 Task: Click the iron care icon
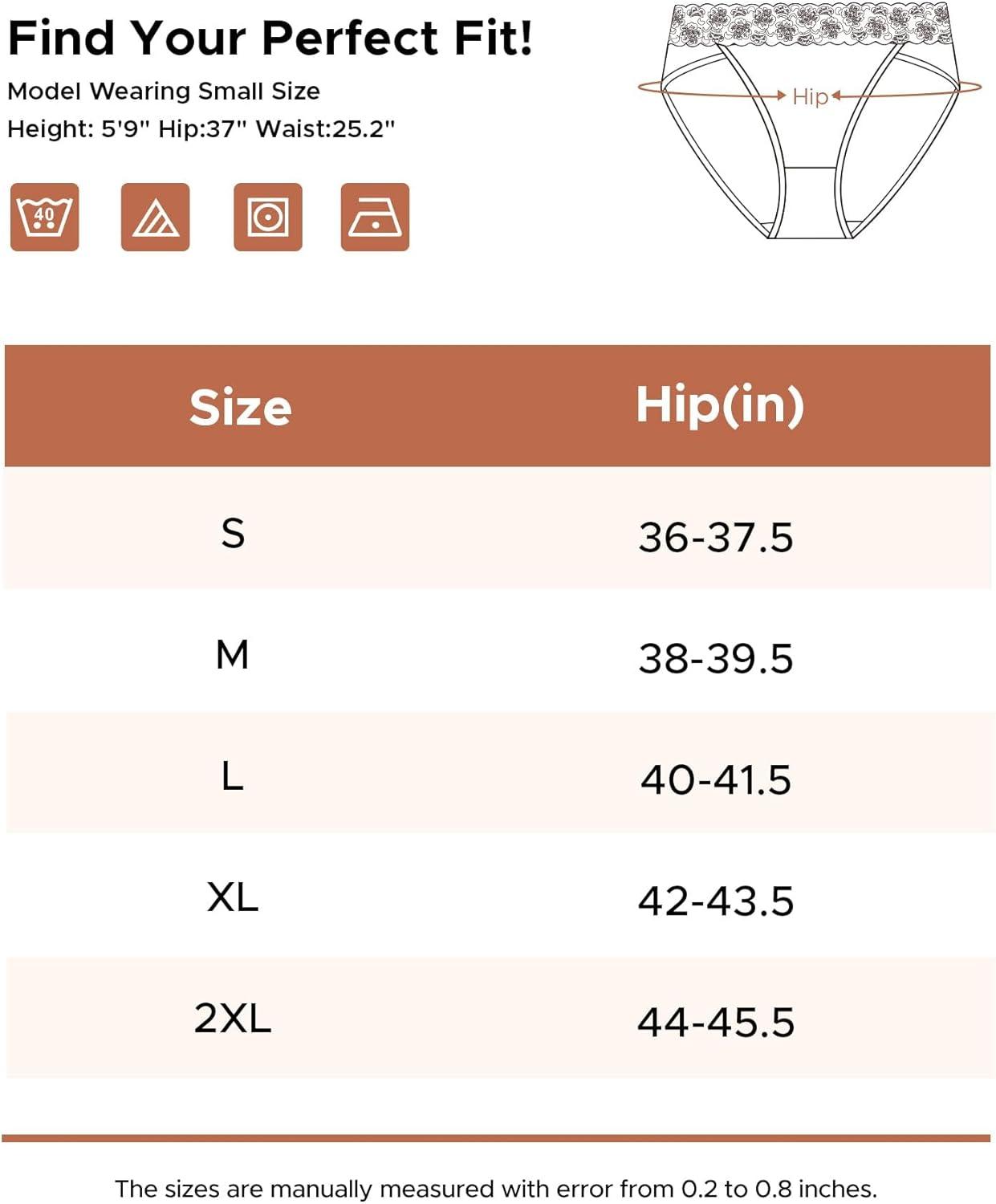click(375, 218)
